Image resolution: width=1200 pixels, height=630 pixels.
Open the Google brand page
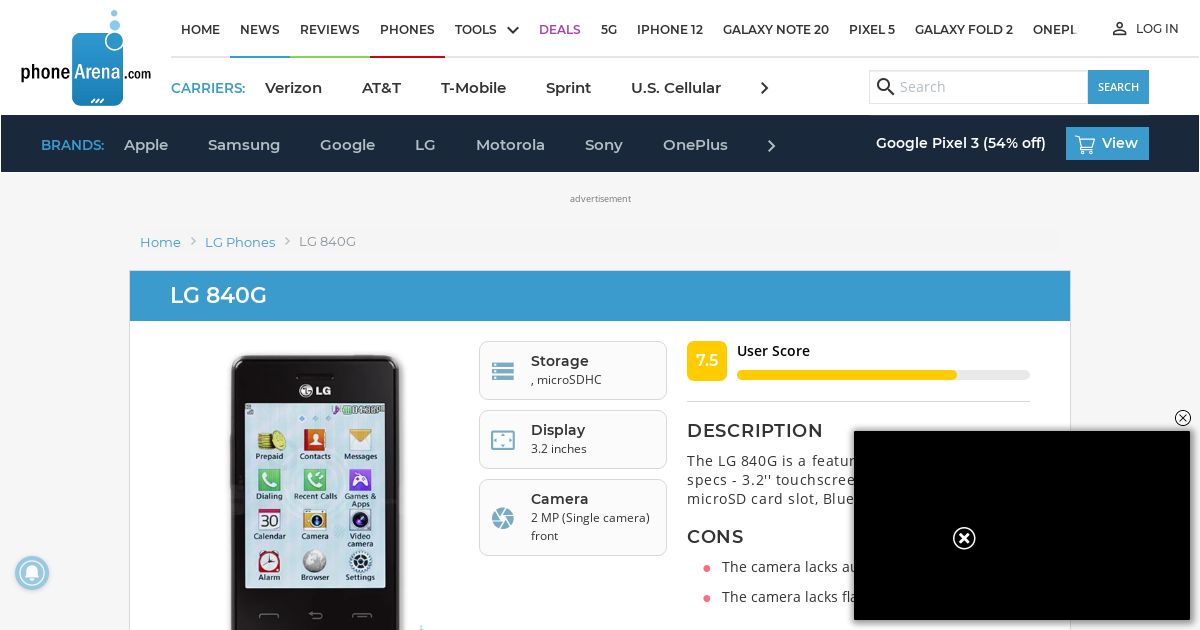point(347,145)
